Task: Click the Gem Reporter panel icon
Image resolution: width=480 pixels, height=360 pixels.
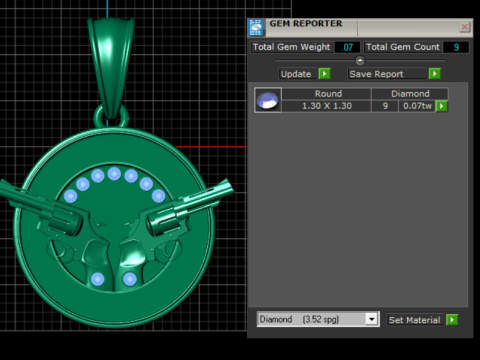Action: click(x=256, y=27)
